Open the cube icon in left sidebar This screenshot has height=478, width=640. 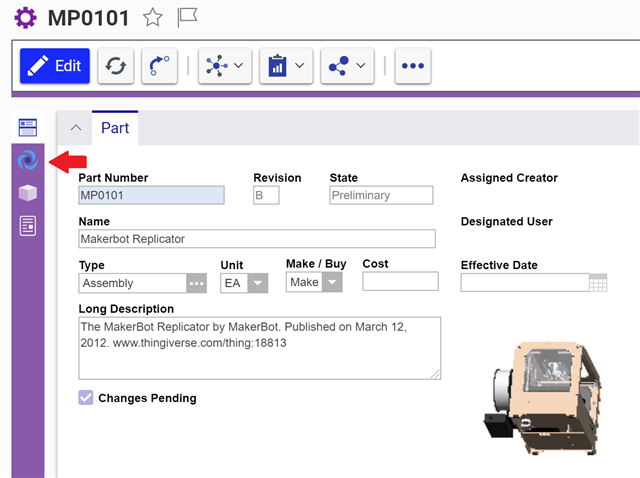point(28,193)
